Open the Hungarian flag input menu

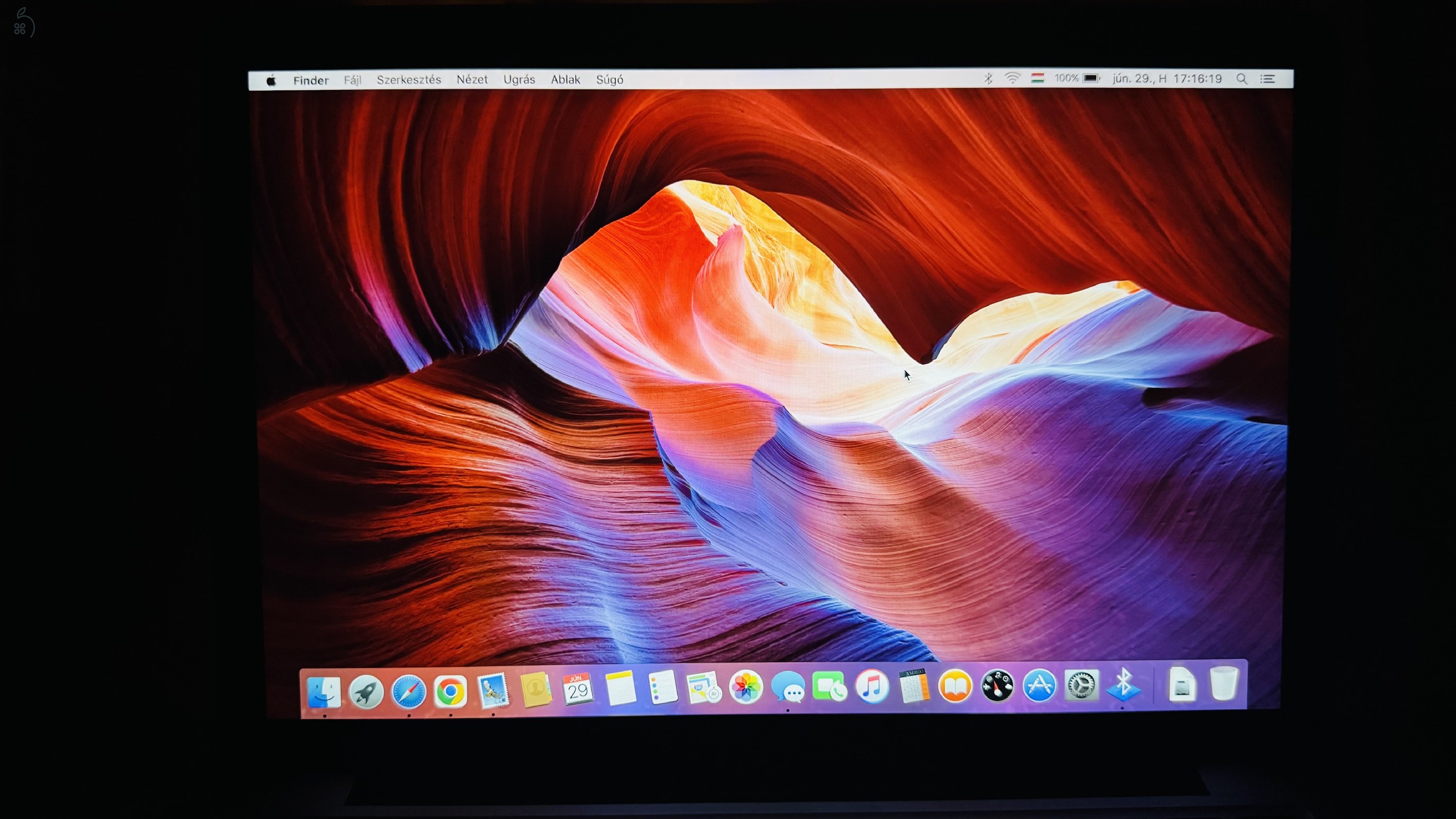(1037, 78)
